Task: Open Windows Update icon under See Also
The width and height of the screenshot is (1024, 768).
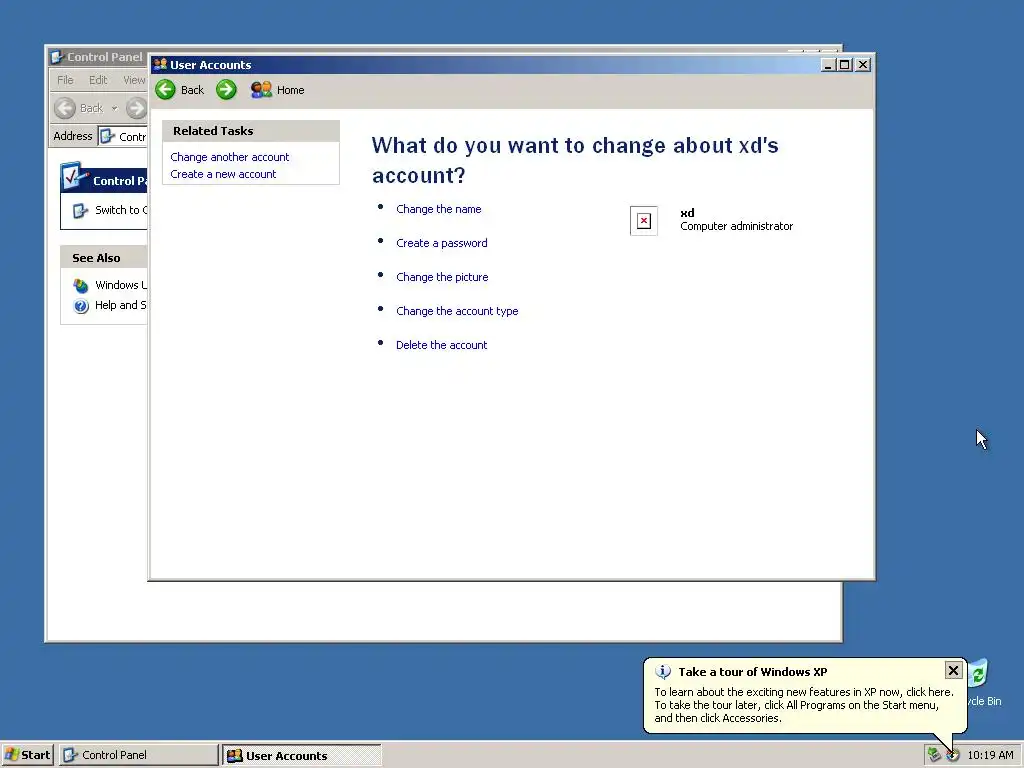Action: (x=81, y=285)
